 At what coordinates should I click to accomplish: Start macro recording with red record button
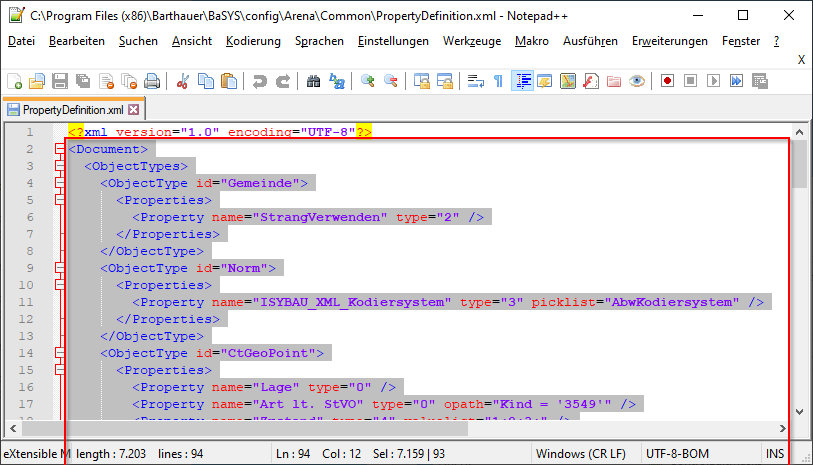click(666, 81)
